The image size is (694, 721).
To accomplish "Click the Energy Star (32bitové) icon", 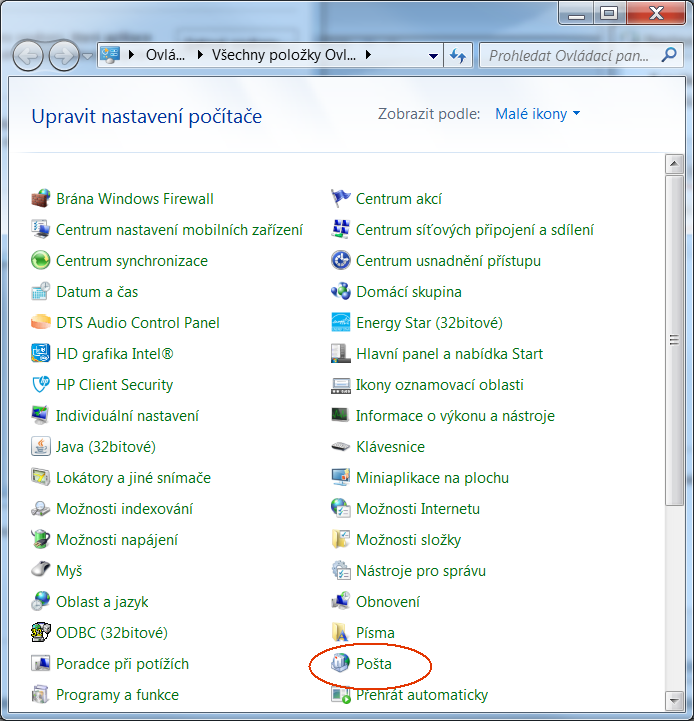I will click(341, 322).
